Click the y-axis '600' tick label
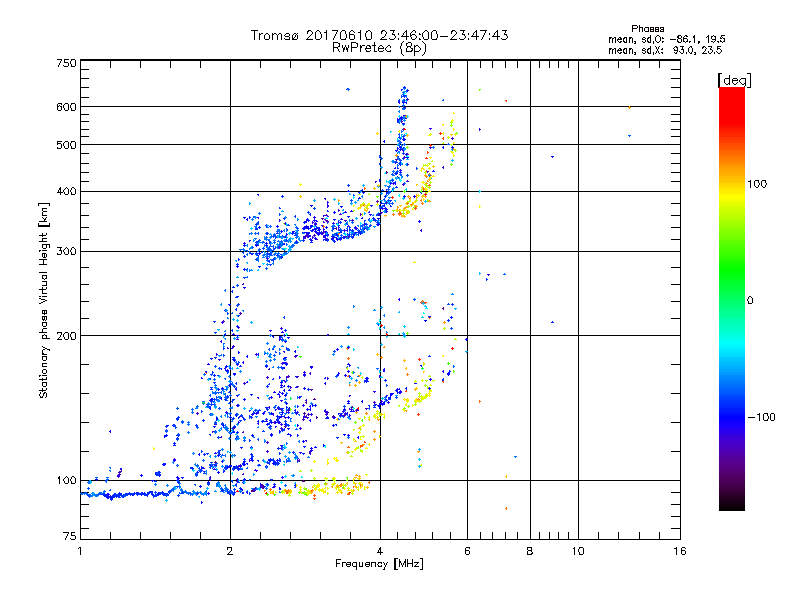Image resolution: width=800 pixels, height=600 pixels. [x=66, y=107]
